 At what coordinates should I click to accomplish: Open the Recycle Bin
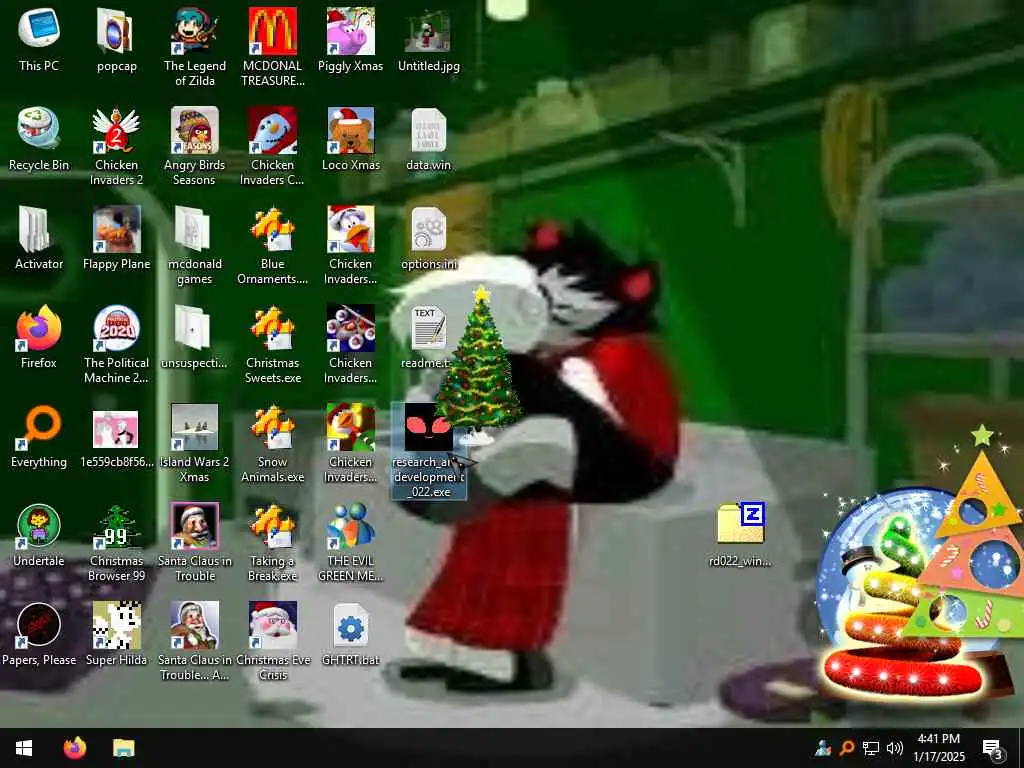(x=39, y=138)
